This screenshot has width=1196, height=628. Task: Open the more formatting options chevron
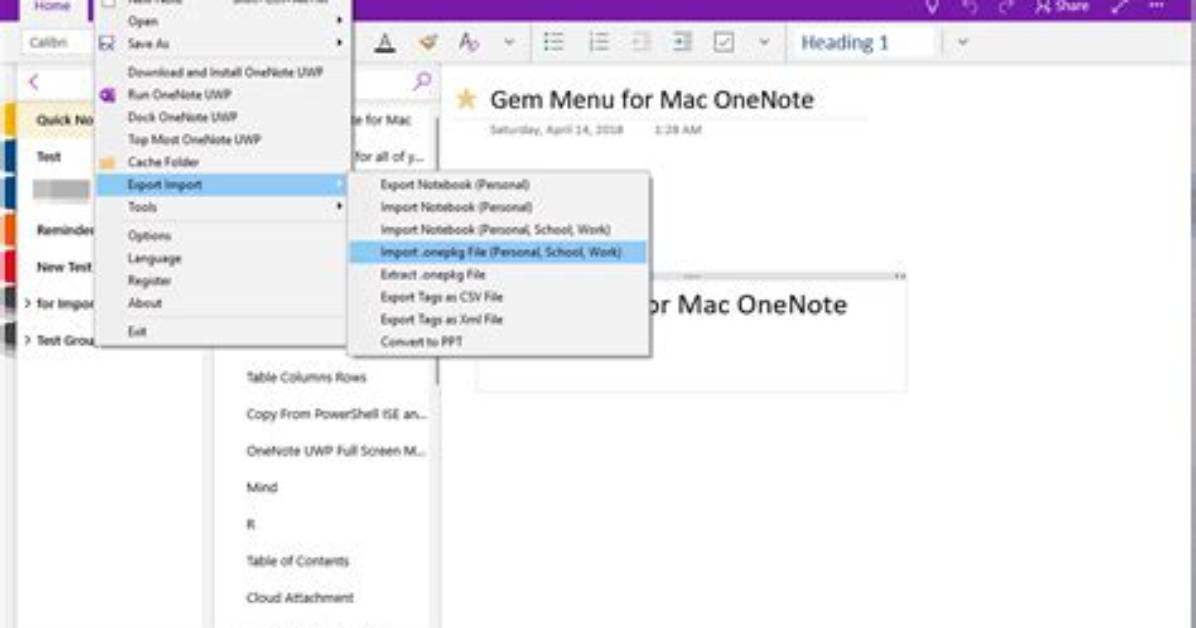pyautogui.click(x=510, y=43)
